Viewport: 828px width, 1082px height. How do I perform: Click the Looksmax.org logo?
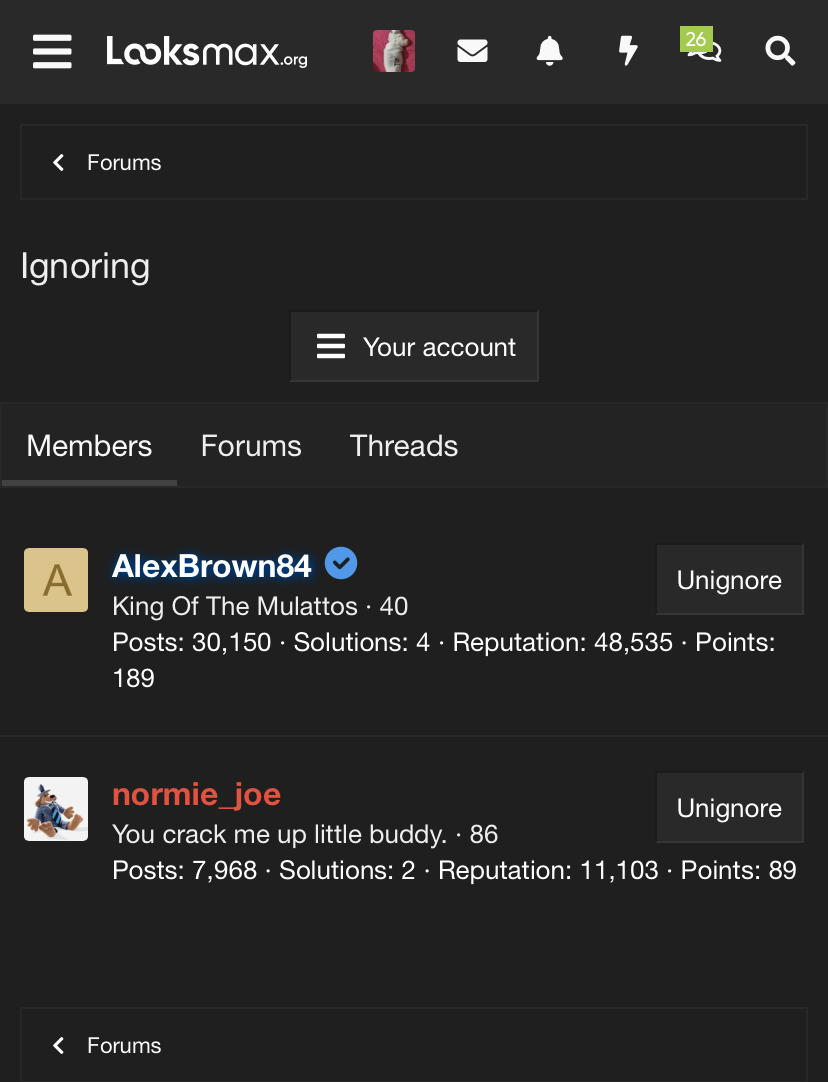click(x=207, y=51)
